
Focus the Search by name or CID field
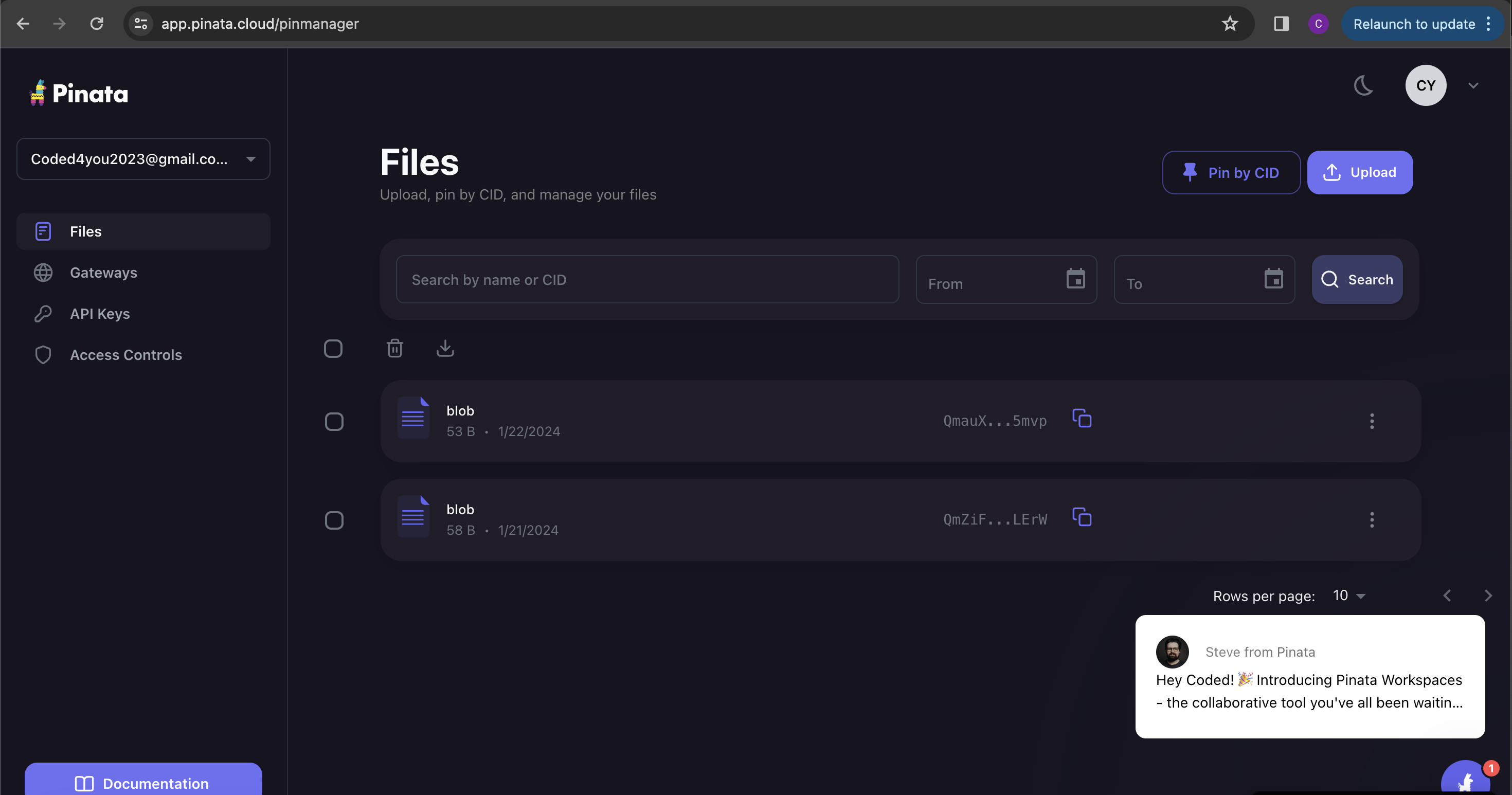(x=647, y=280)
